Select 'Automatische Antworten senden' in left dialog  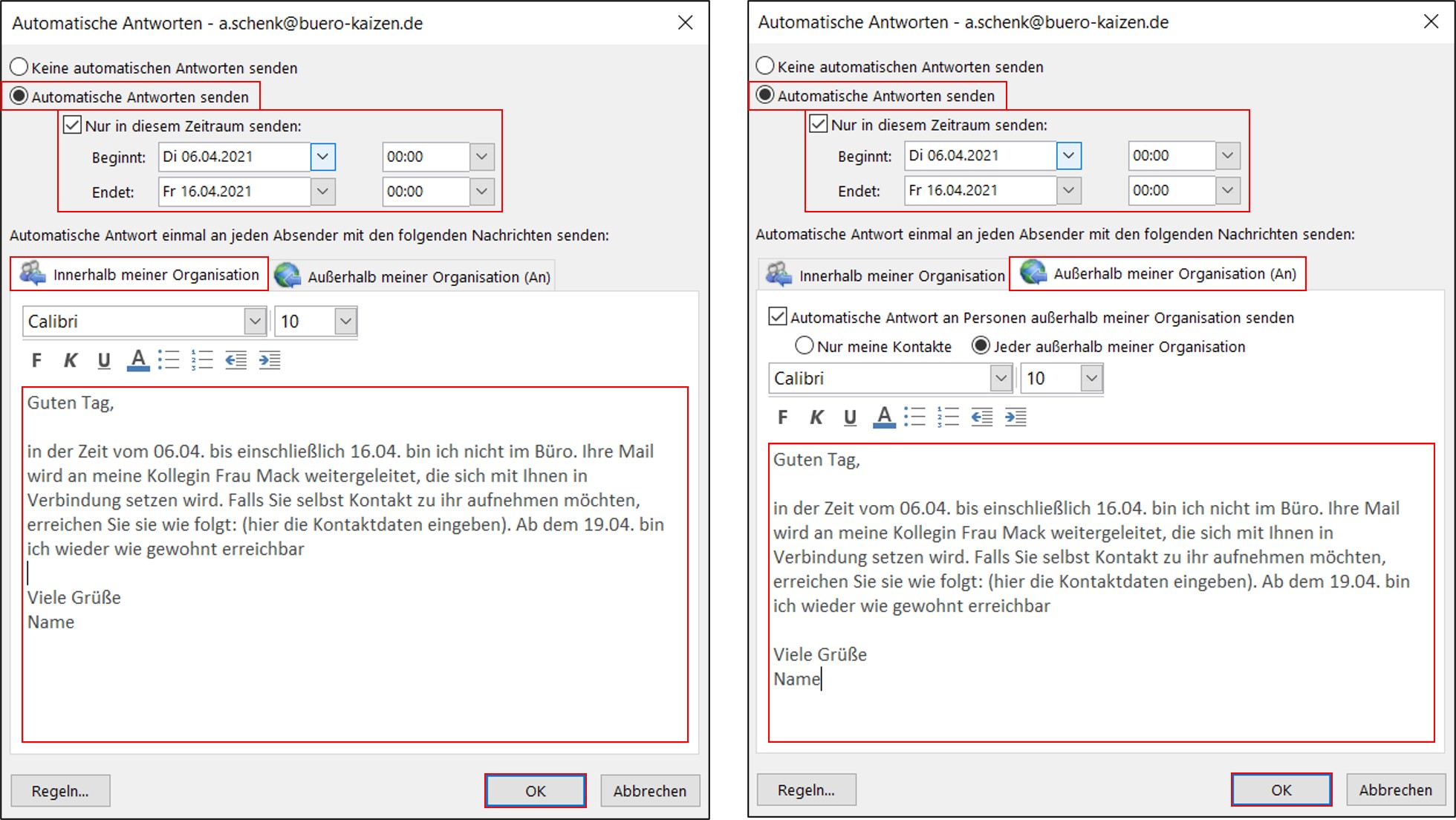(130, 97)
